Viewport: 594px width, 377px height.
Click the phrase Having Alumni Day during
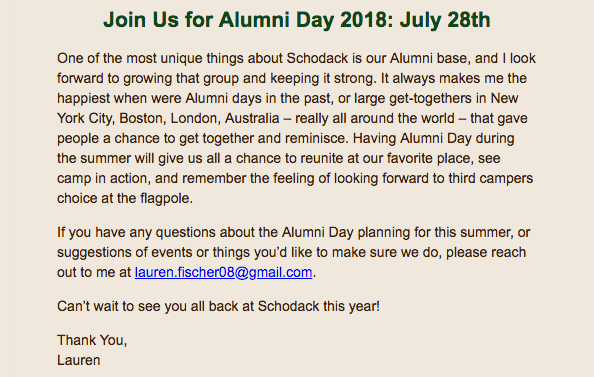pyautogui.click(x=433, y=139)
